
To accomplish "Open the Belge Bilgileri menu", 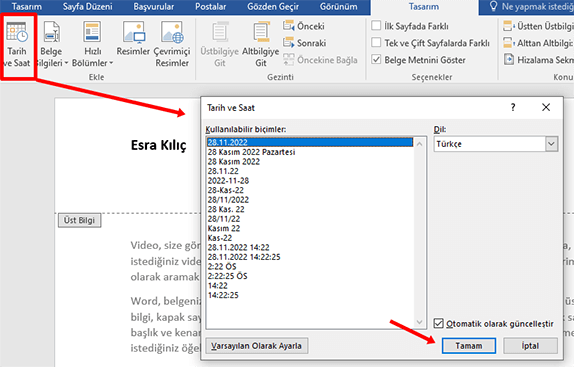I will click(x=51, y=45).
